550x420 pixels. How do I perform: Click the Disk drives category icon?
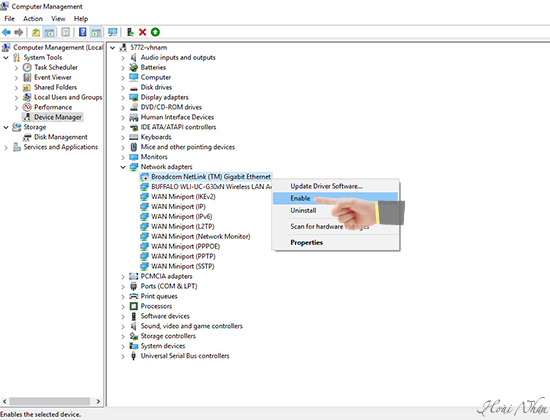133,87
